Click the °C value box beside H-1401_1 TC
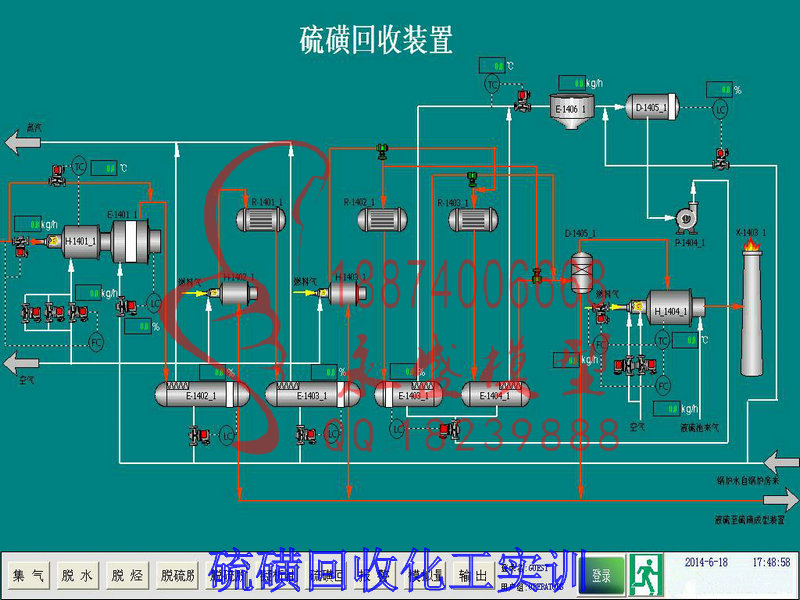This screenshot has height=600, width=800. coord(104,168)
